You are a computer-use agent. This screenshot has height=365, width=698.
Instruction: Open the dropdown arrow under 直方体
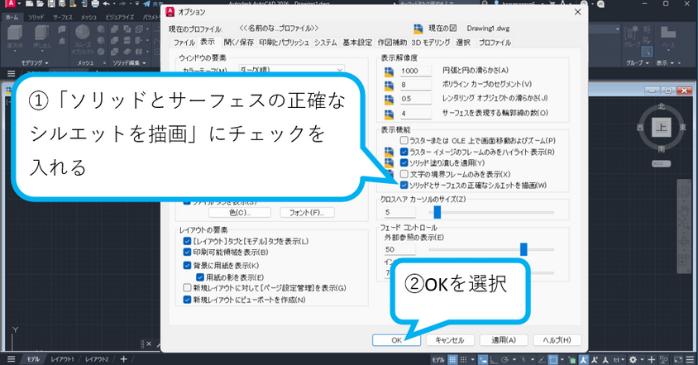tap(15, 52)
